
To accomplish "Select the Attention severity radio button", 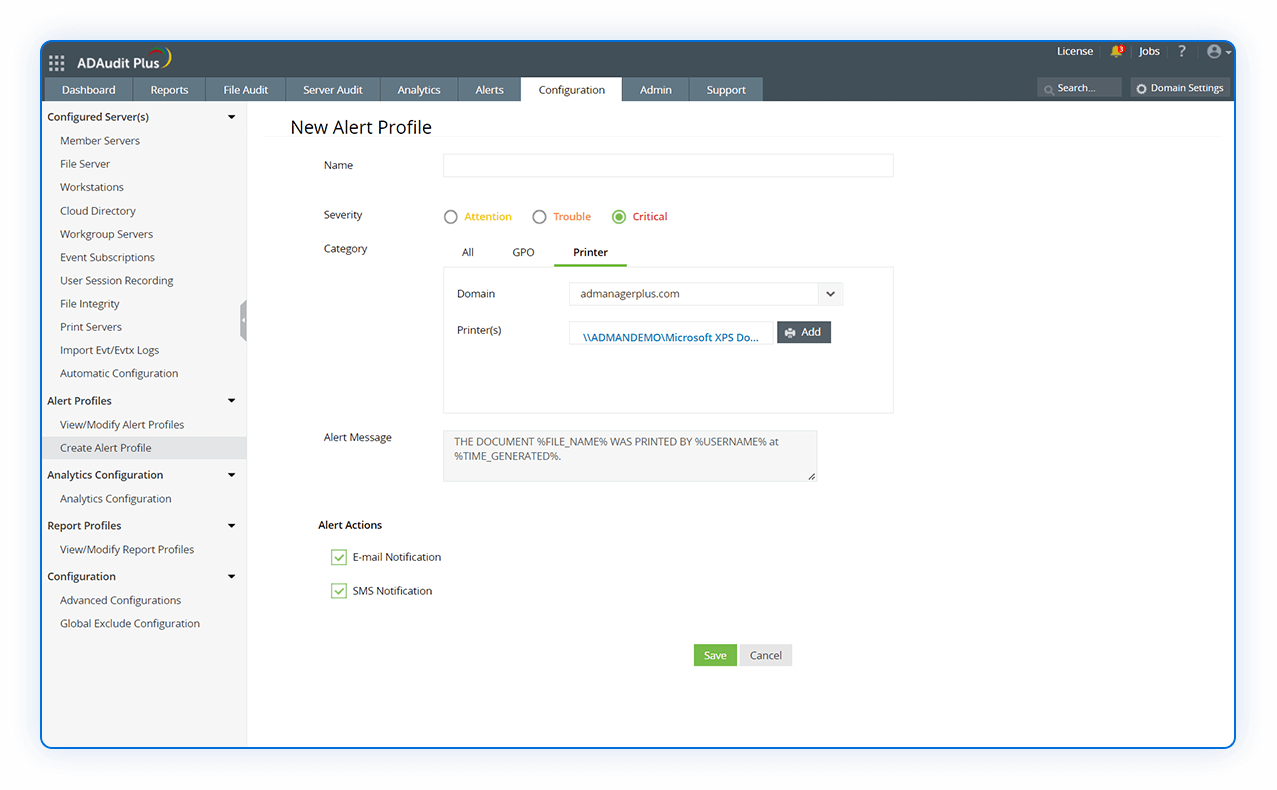I will pyautogui.click(x=451, y=217).
